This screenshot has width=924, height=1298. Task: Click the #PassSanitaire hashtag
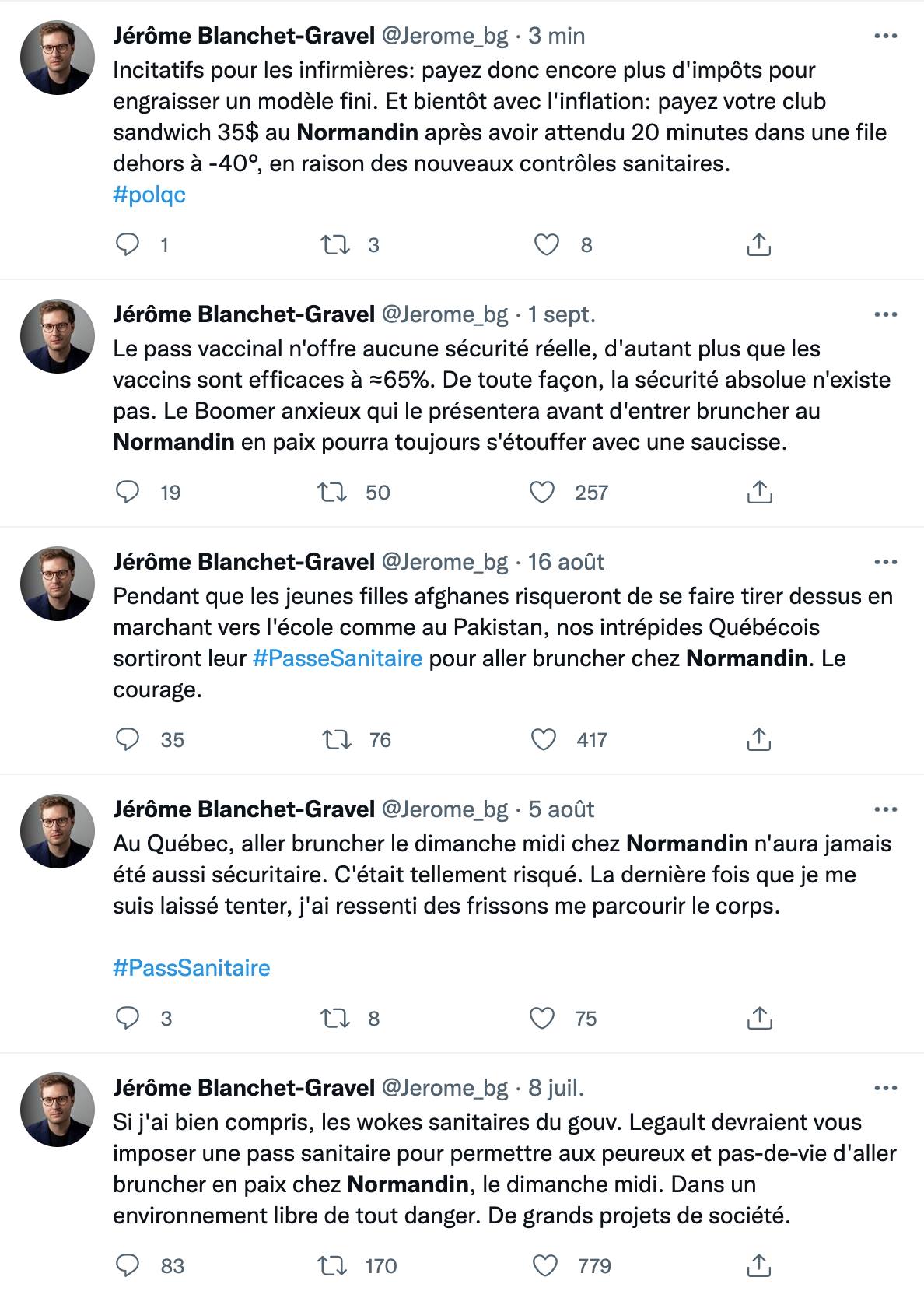pyautogui.click(x=191, y=968)
